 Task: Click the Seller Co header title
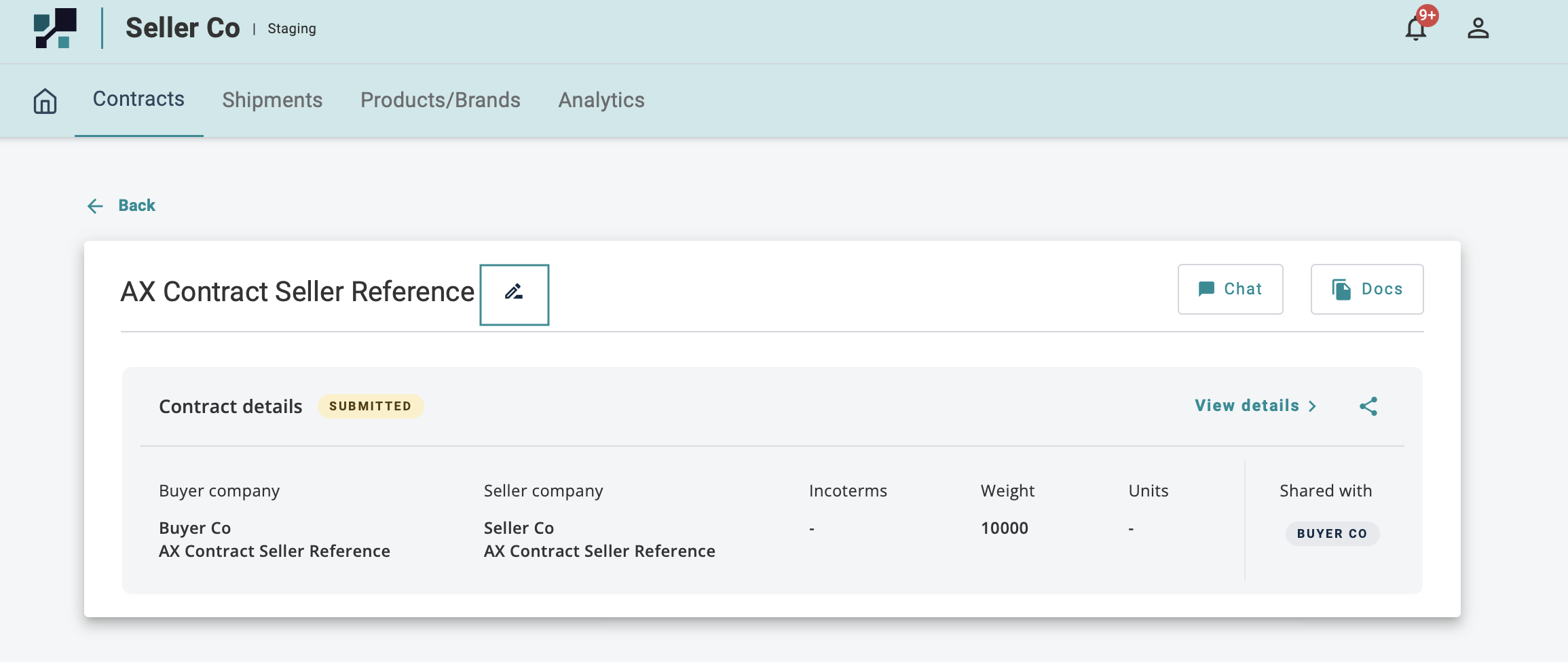(x=183, y=28)
